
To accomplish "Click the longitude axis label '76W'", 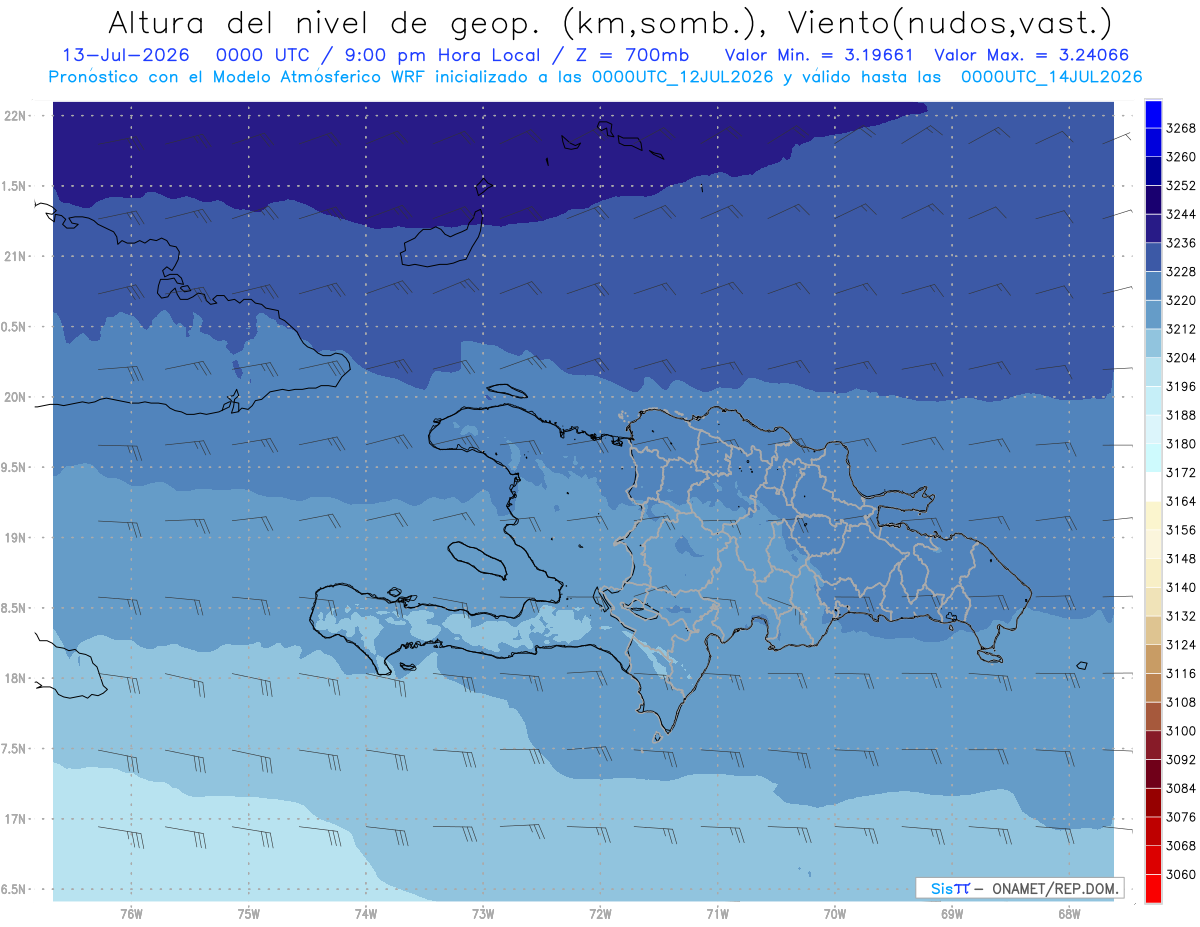I will click(131, 913).
